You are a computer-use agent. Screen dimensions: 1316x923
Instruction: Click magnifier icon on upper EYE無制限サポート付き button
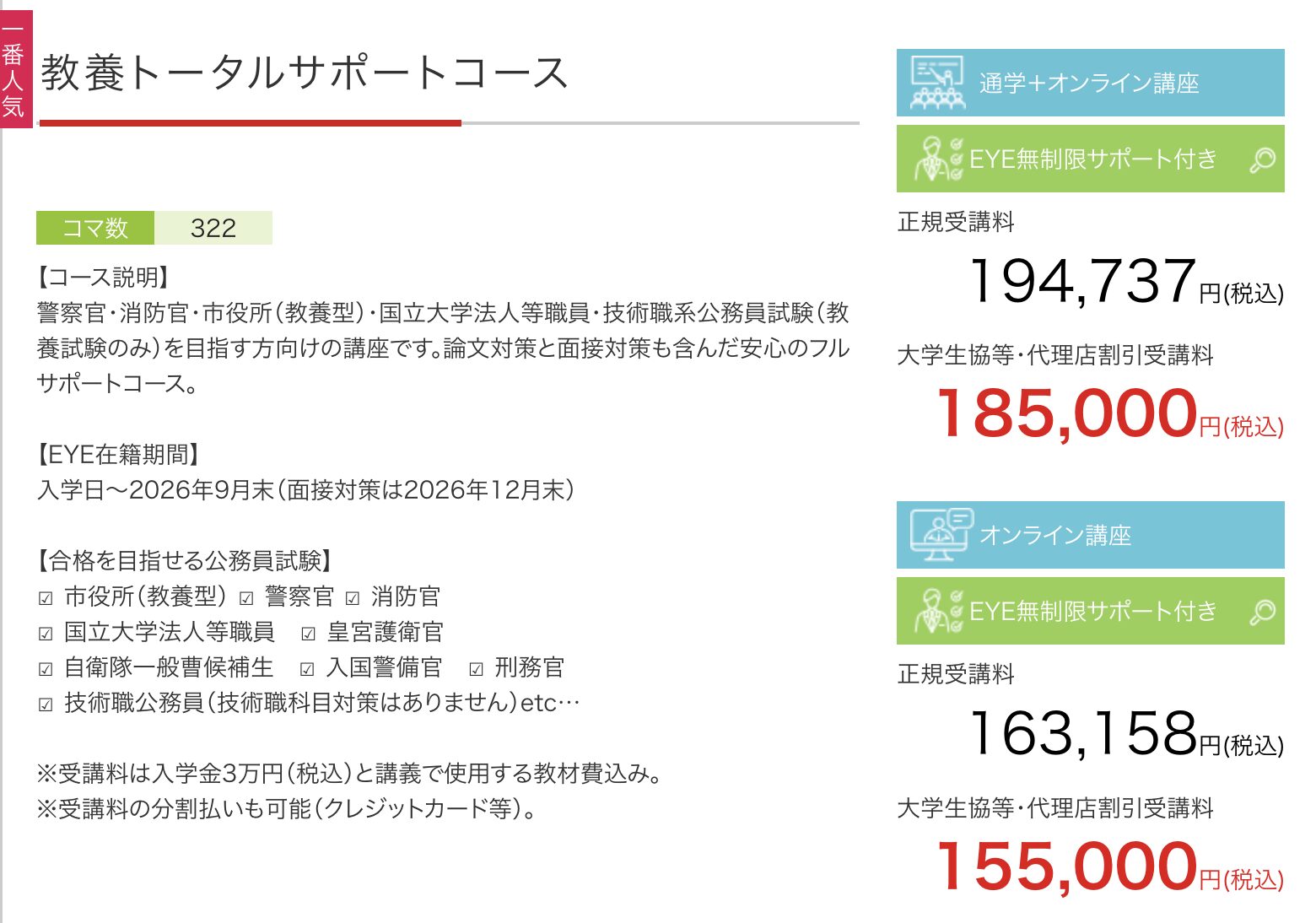[1262, 159]
